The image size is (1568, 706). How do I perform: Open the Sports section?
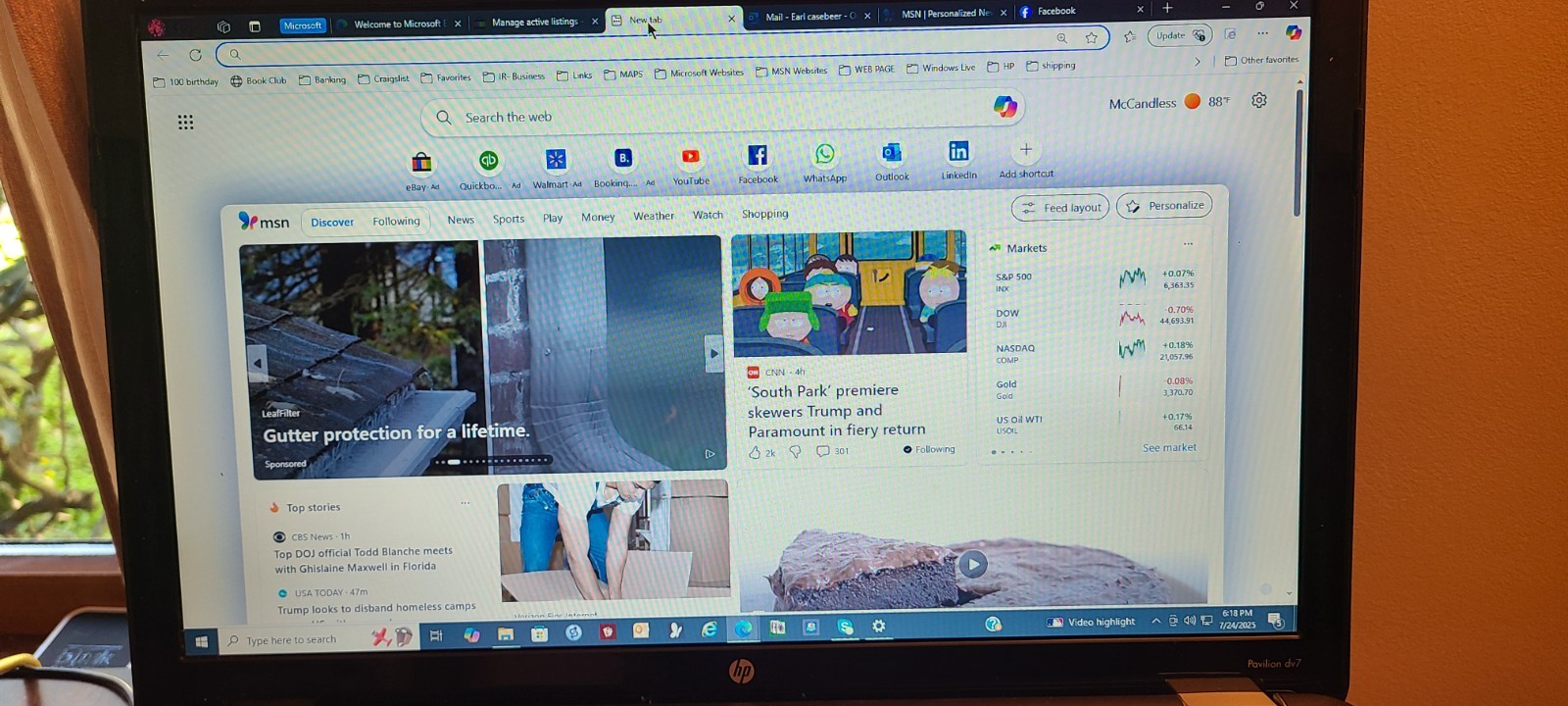coord(509,219)
